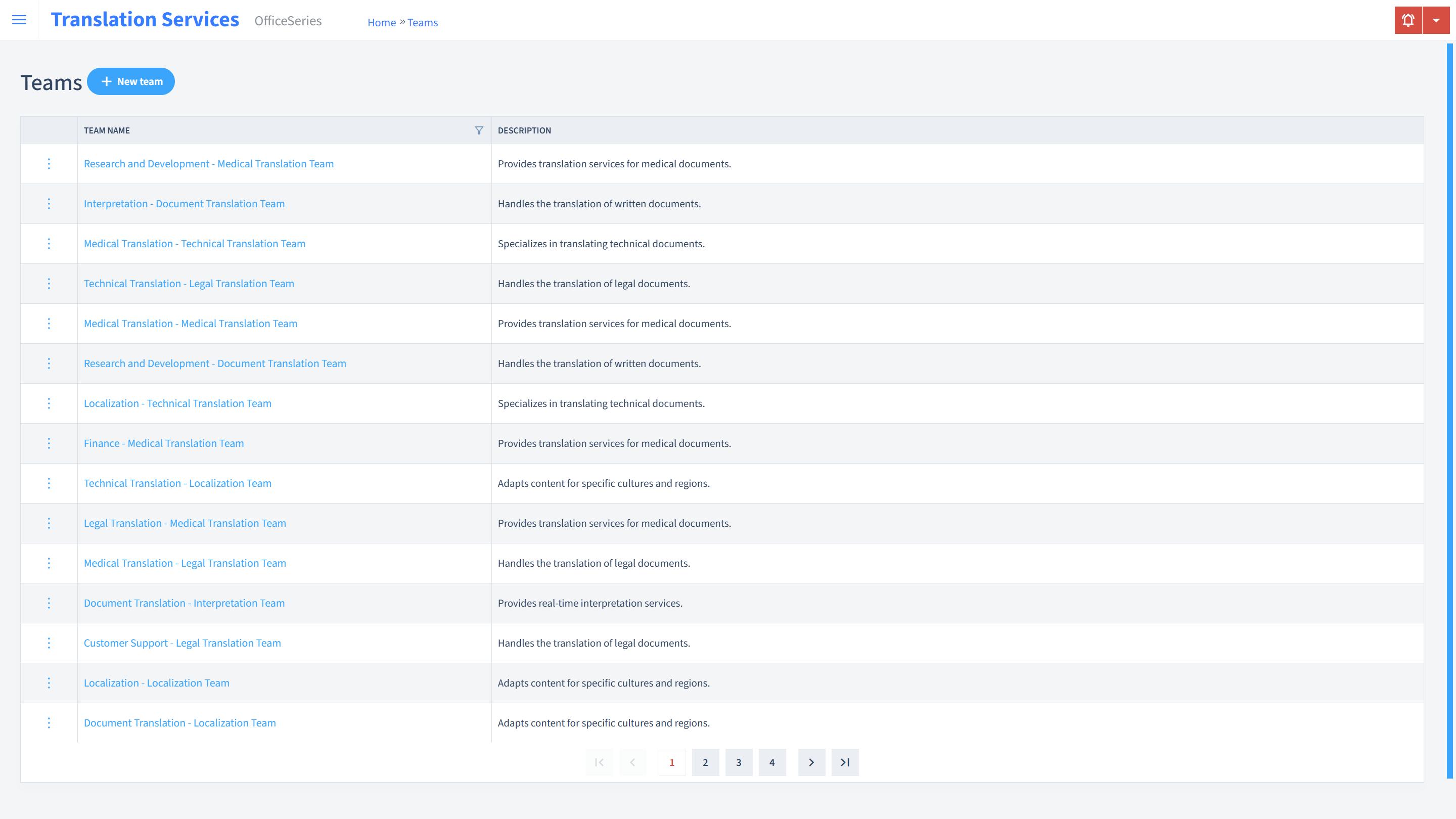1456x819 pixels.
Task: Click the three-dot menu on Finance row
Action: pyautogui.click(x=49, y=443)
